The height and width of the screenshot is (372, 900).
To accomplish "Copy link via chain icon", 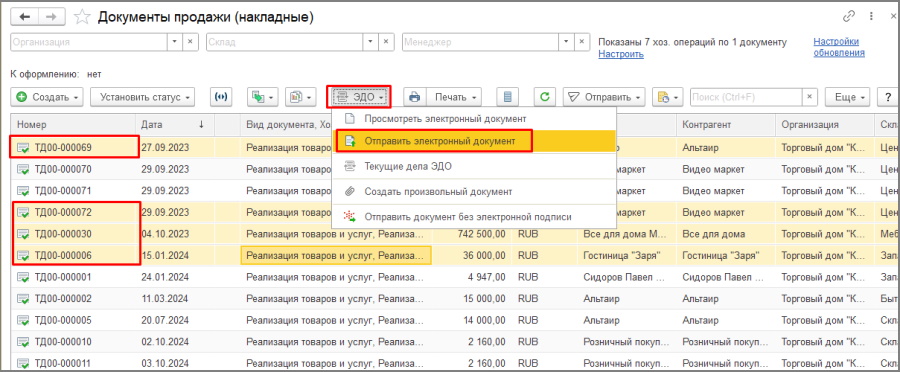I will pyautogui.click(x=848, y=17).
